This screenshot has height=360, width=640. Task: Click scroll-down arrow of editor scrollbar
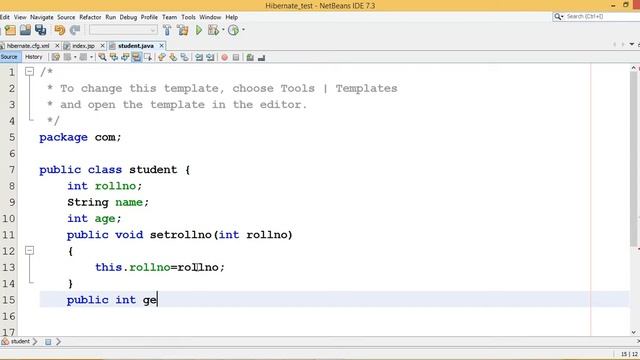tap(633, 333)
